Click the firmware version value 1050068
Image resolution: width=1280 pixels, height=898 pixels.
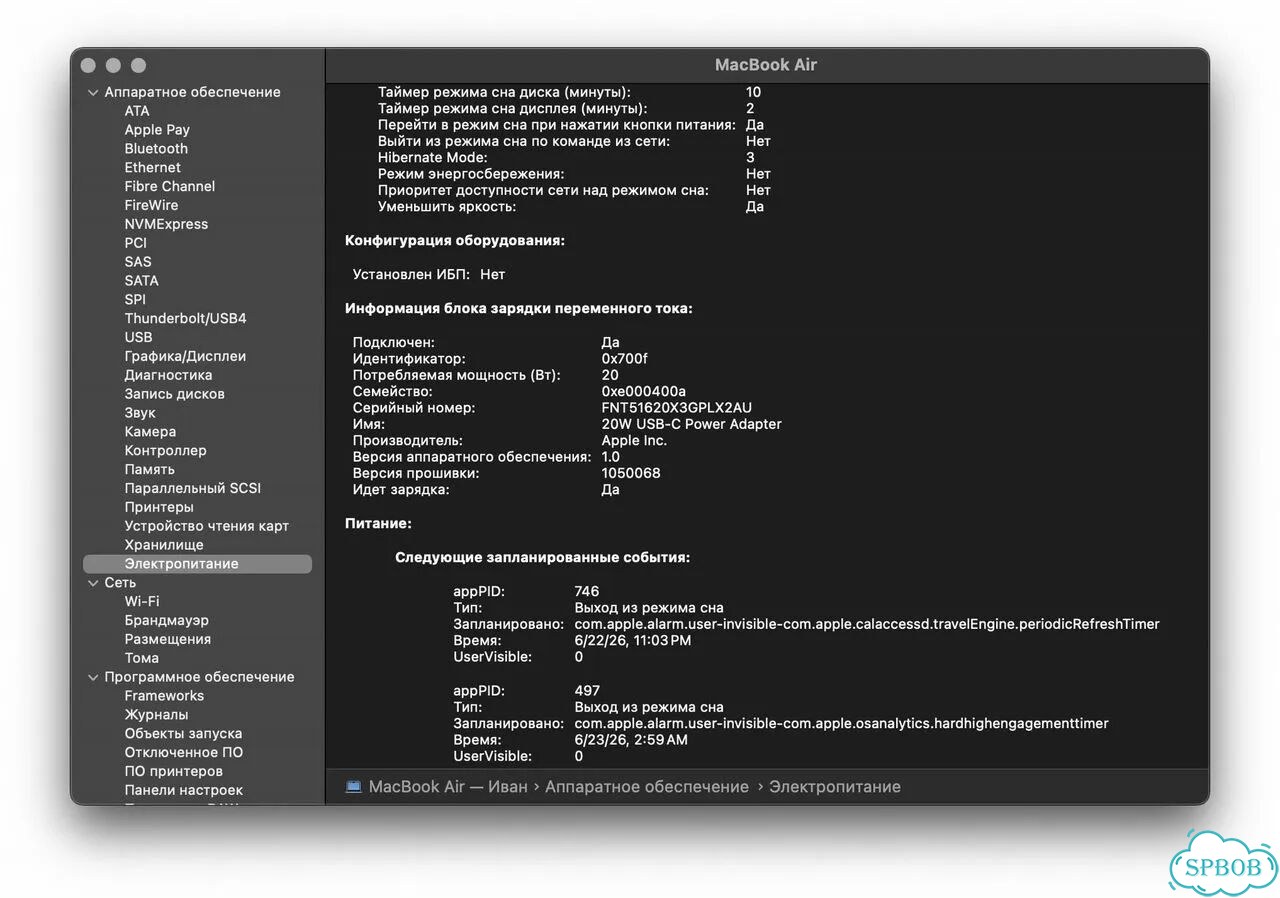click(x=631, y=473)
